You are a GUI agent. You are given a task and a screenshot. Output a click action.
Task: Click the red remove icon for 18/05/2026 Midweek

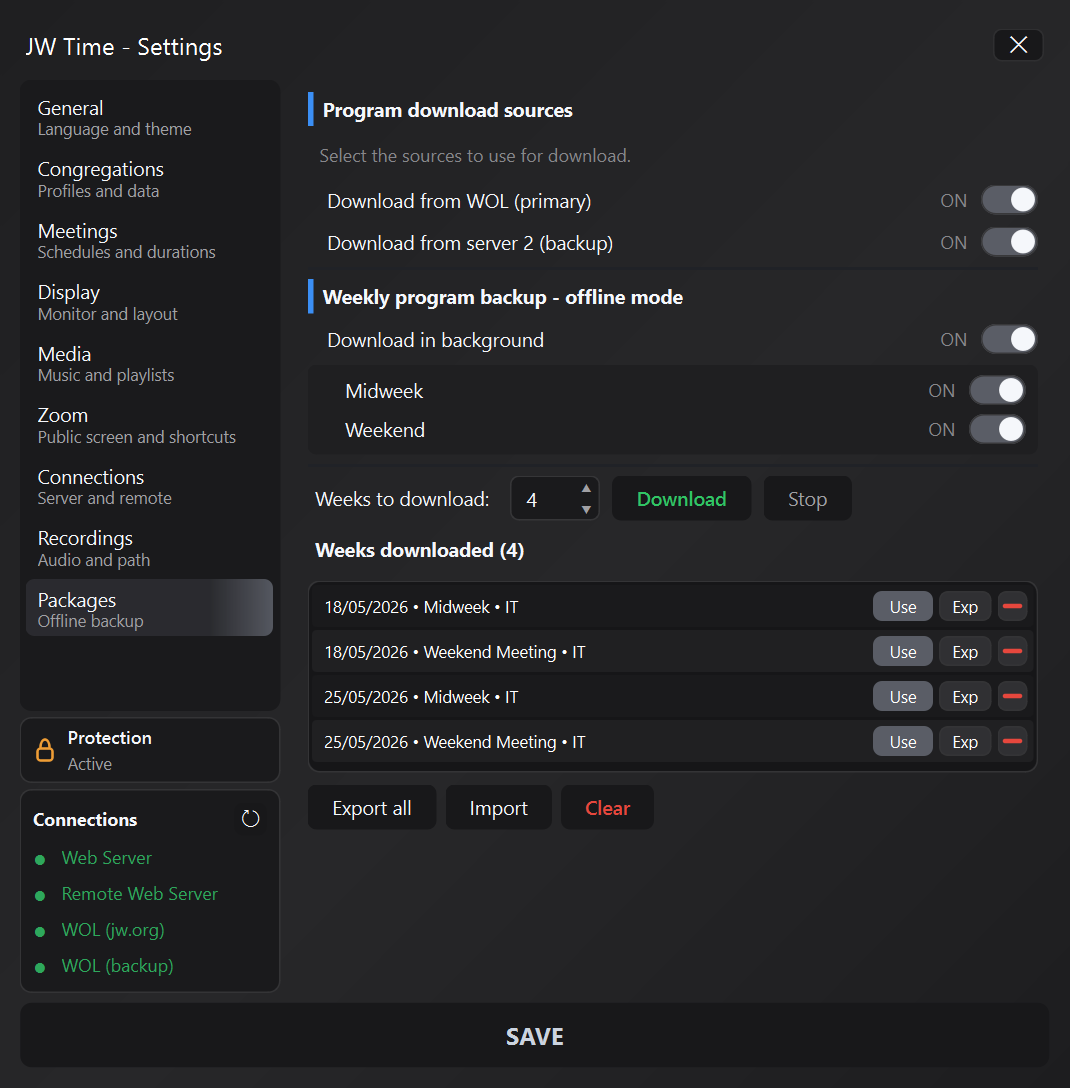1012,606
